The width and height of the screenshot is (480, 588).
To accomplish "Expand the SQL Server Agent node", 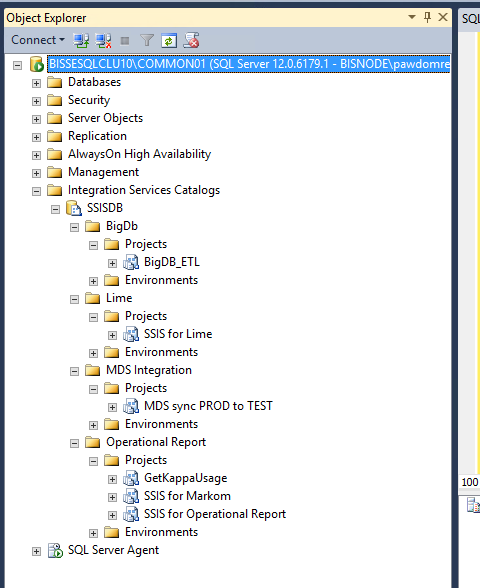I will [x=36, y=551].
